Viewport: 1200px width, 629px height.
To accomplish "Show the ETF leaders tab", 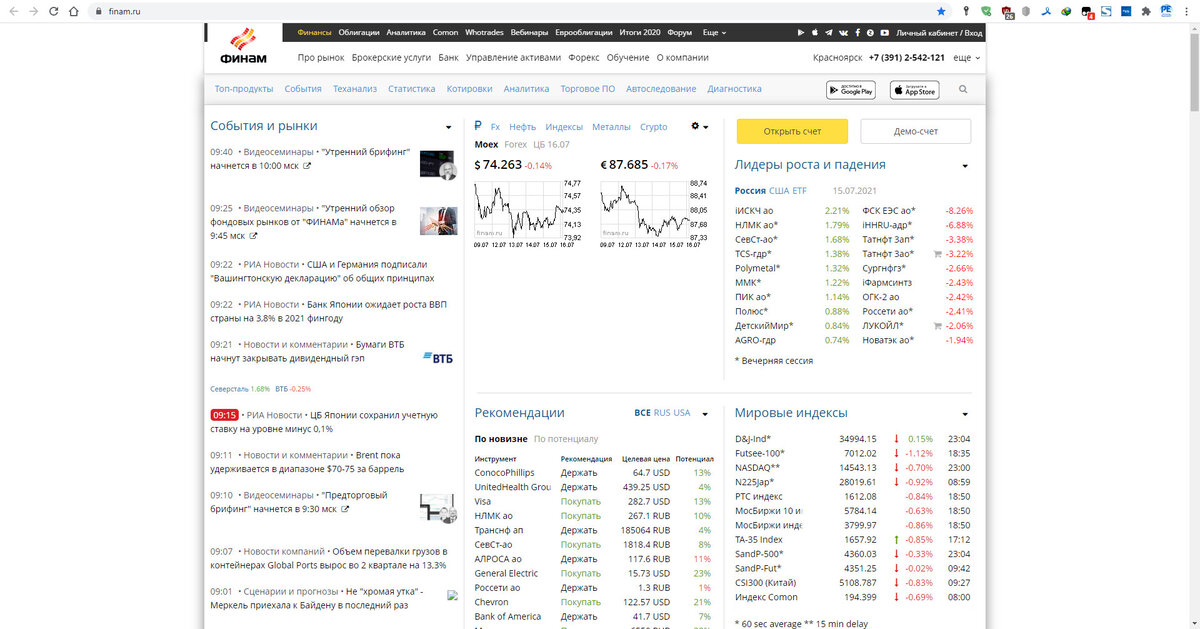I will [799, 190].
